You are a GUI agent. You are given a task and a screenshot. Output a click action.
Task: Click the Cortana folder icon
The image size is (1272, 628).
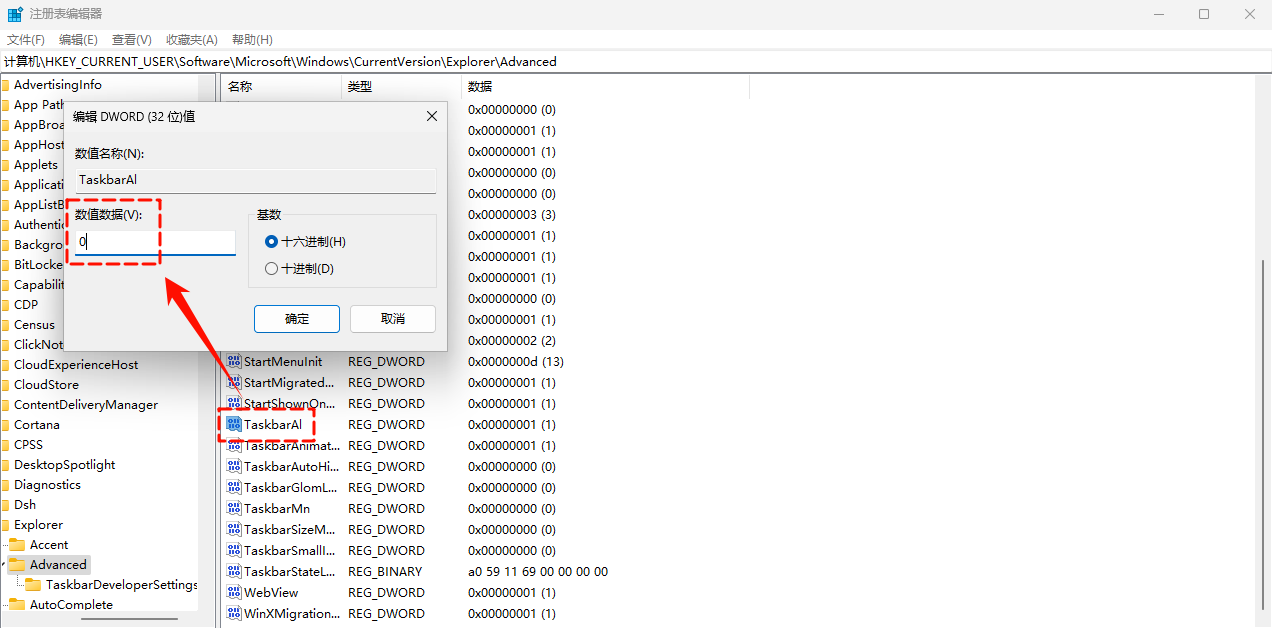click(5, 425)
